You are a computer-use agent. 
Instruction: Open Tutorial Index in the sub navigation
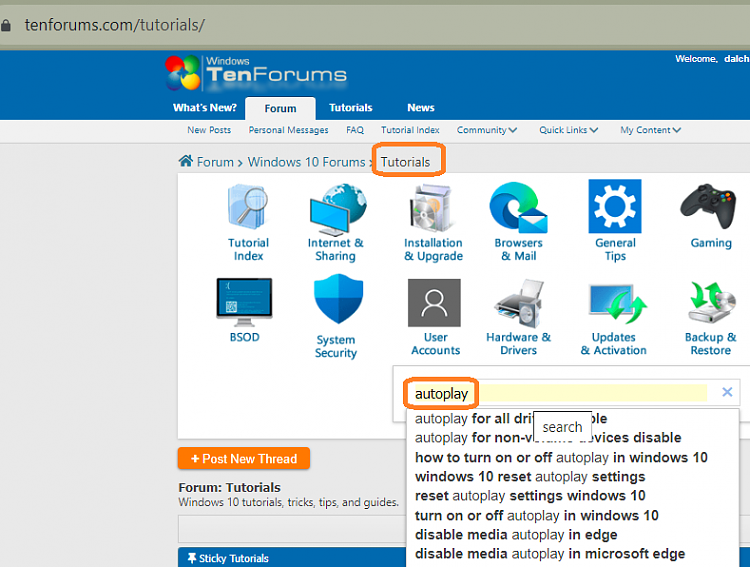pos(410,130)
